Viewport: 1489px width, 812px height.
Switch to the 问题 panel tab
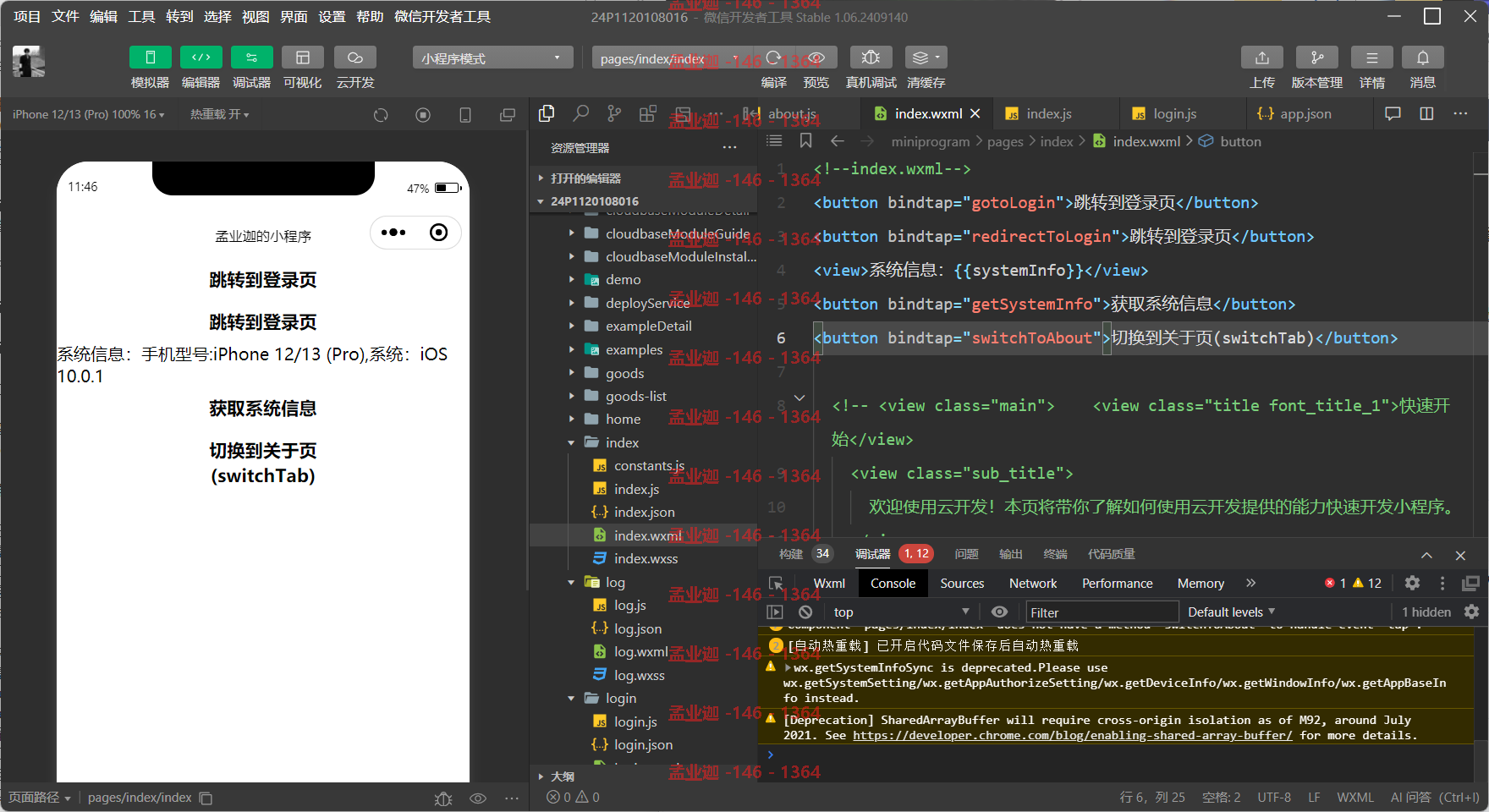(966, 554)
